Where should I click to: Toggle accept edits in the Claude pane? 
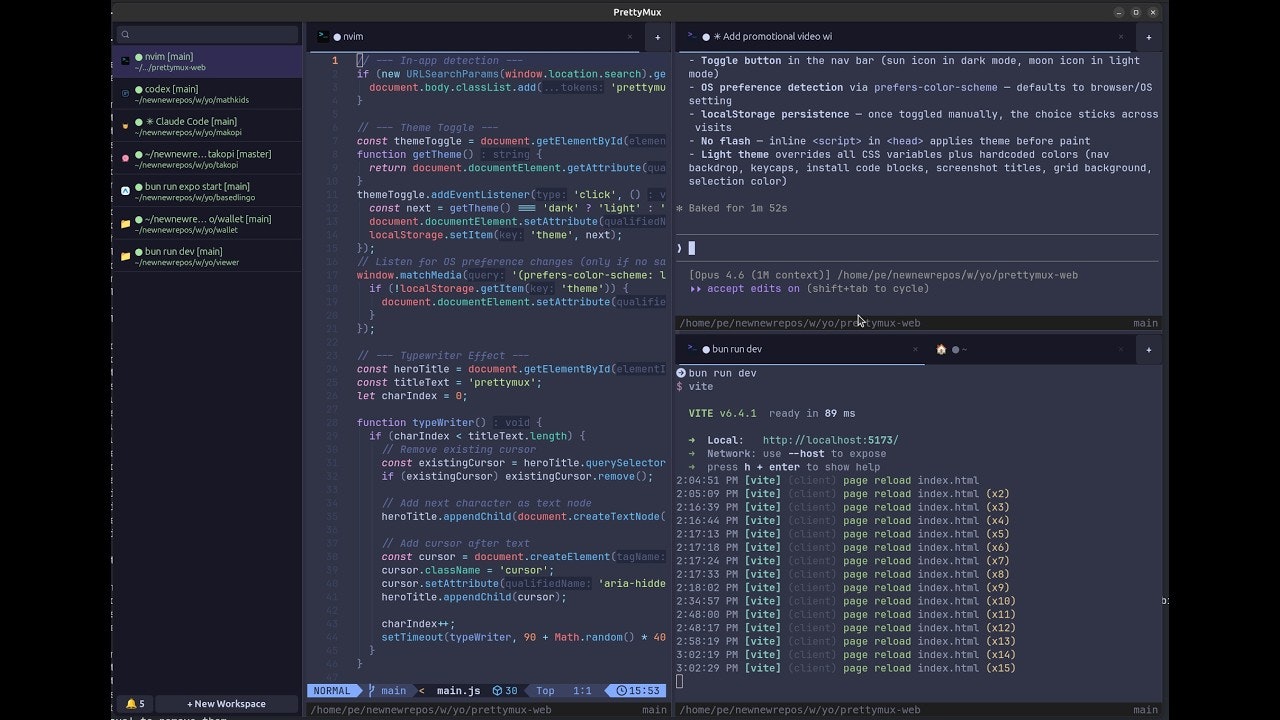pyautogui.click(x=751, y=288)
